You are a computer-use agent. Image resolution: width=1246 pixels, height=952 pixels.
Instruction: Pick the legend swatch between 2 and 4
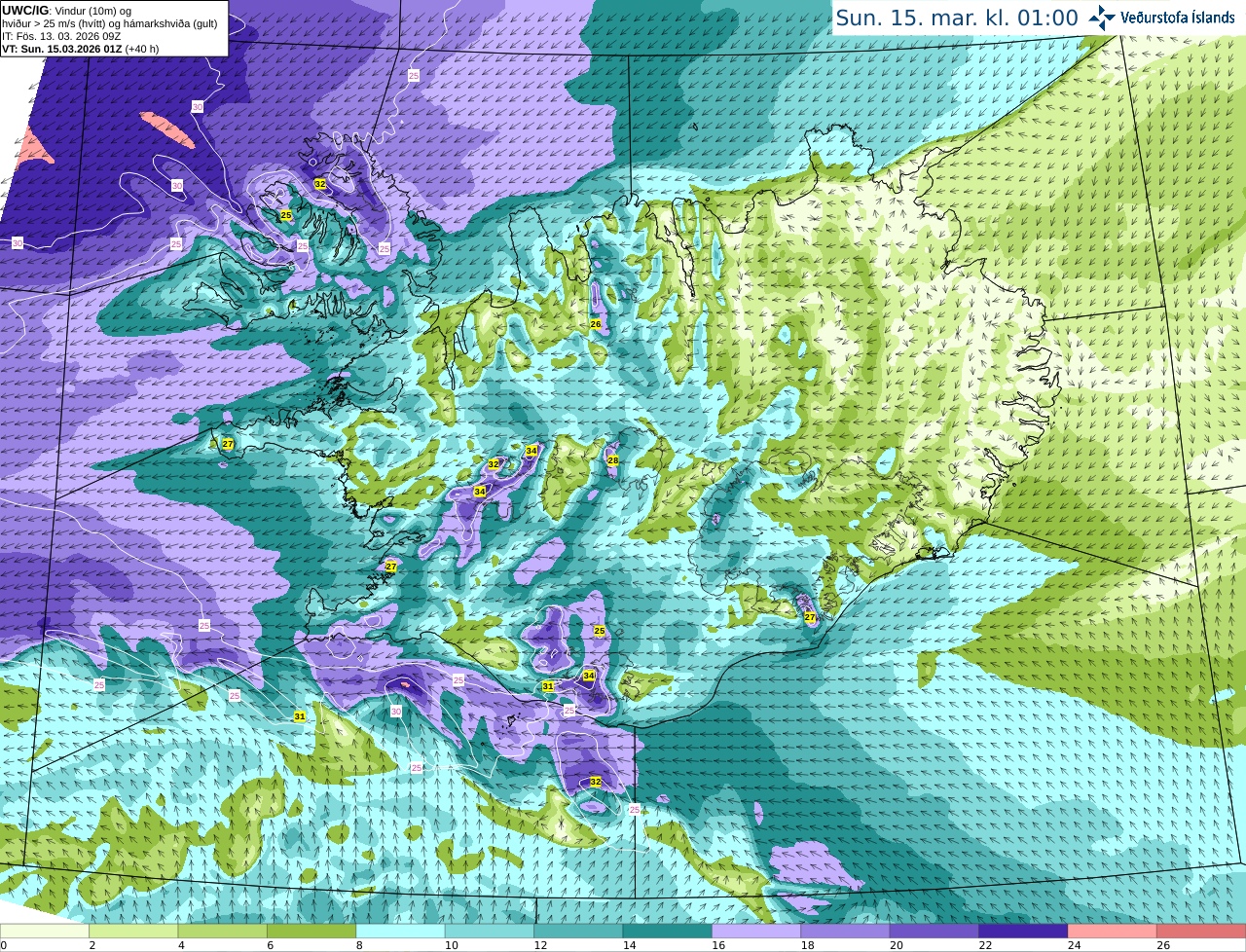pyautogui.click(x=133, y=932)
